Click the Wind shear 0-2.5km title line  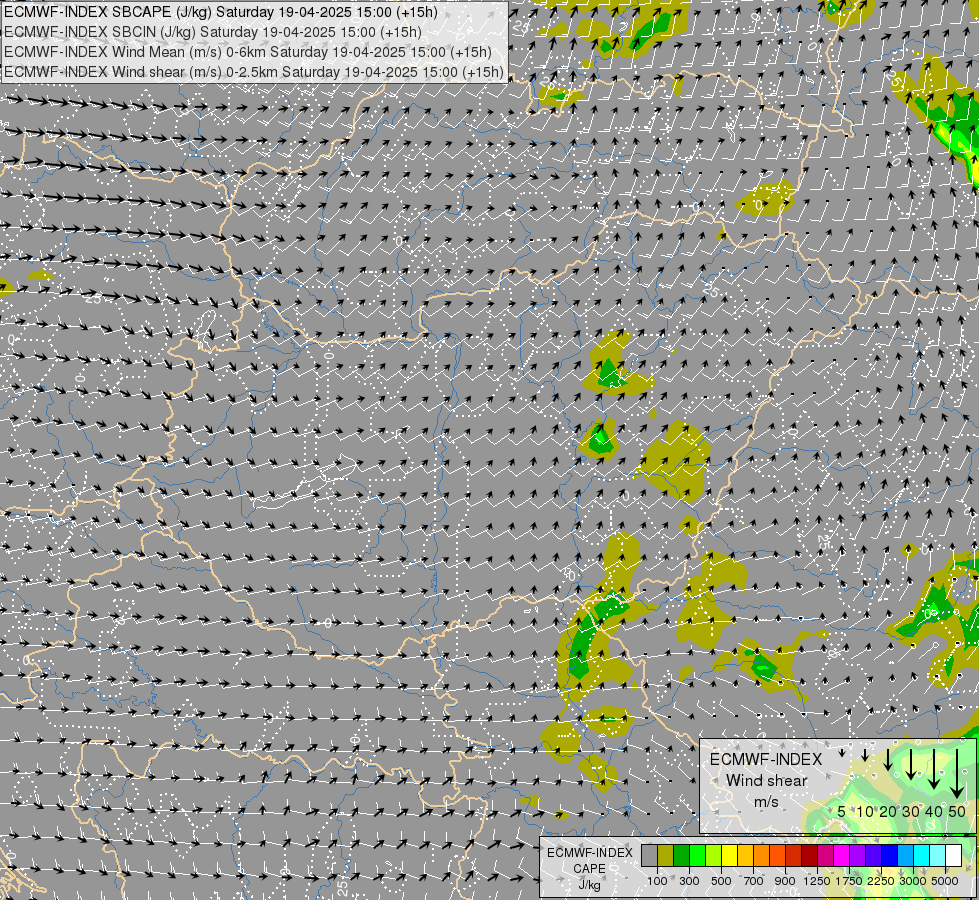tap(253, 72)
